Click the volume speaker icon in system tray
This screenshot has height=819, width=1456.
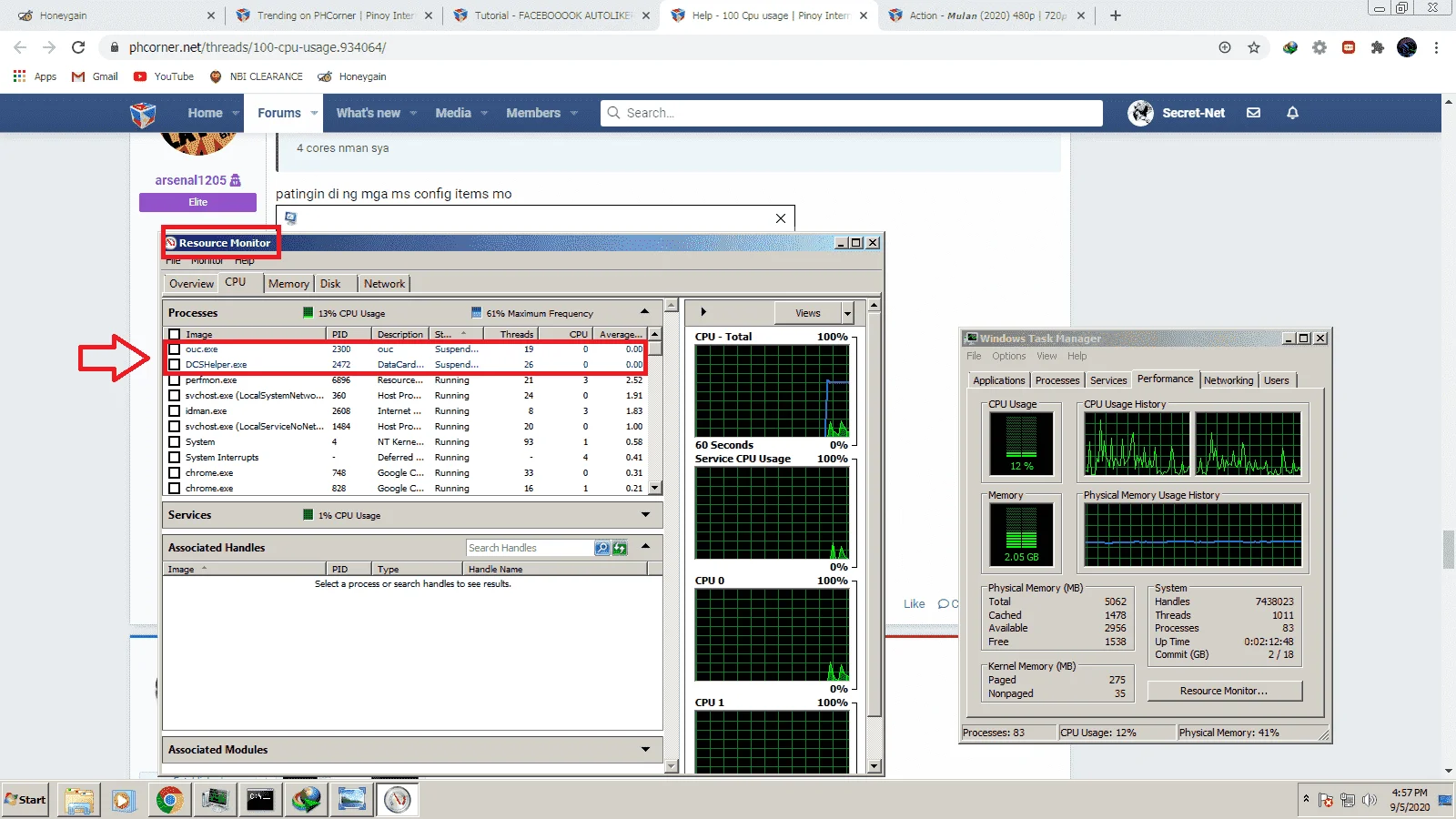point(1369,800)
